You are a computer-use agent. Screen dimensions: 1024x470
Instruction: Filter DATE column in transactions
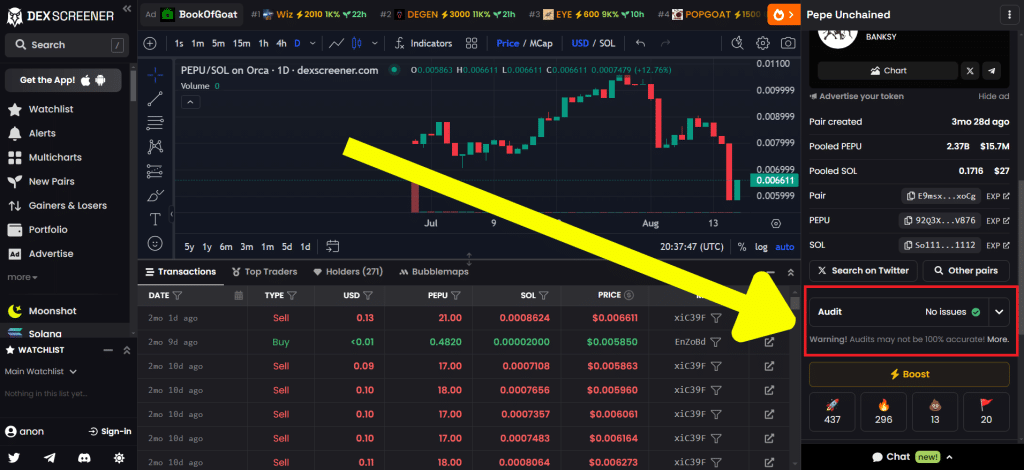pos(176,295)
